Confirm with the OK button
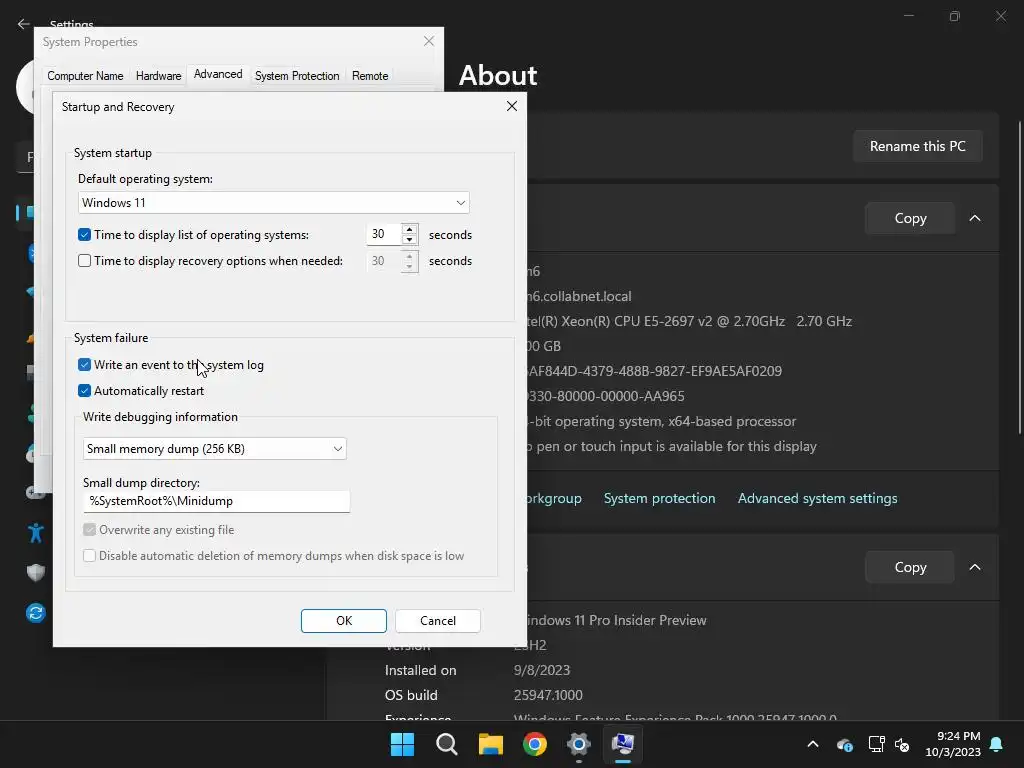The image size is (1024, 768). pyautogui.click(x=344, y=620)
